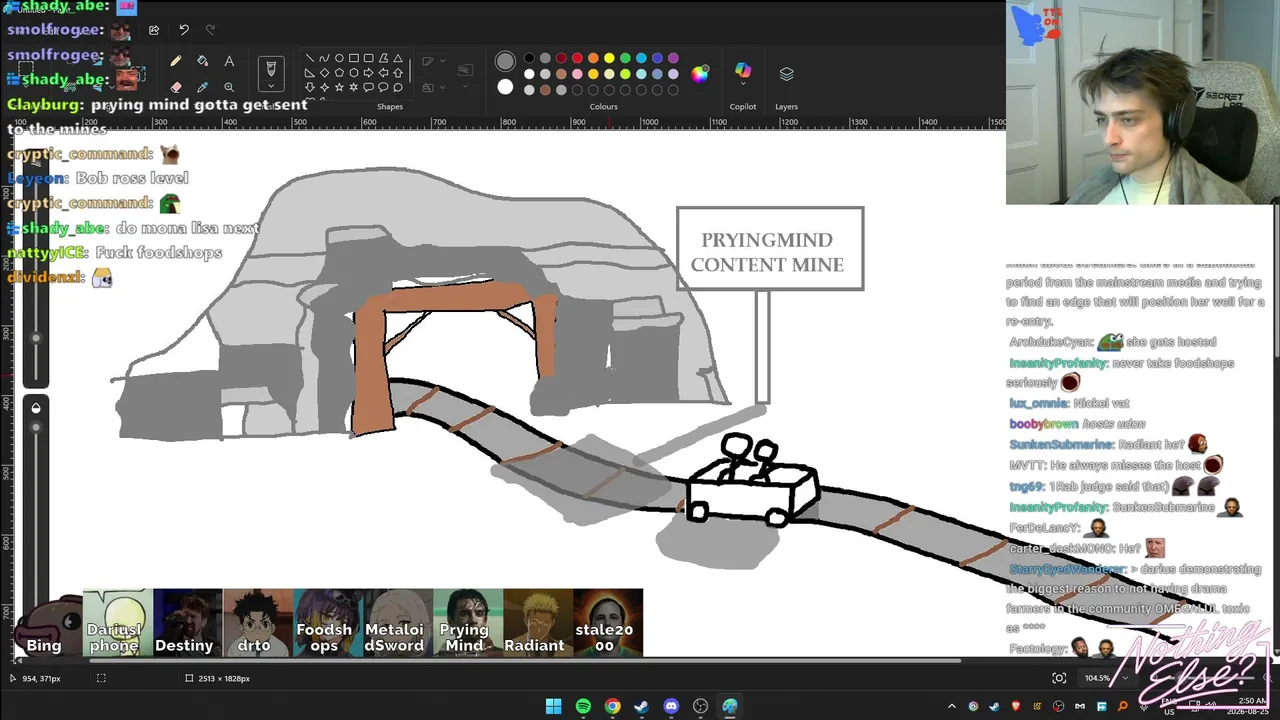1280x720 pixels.
Task: Select the Fill bucket tool
Action: (x=202, y=61)
